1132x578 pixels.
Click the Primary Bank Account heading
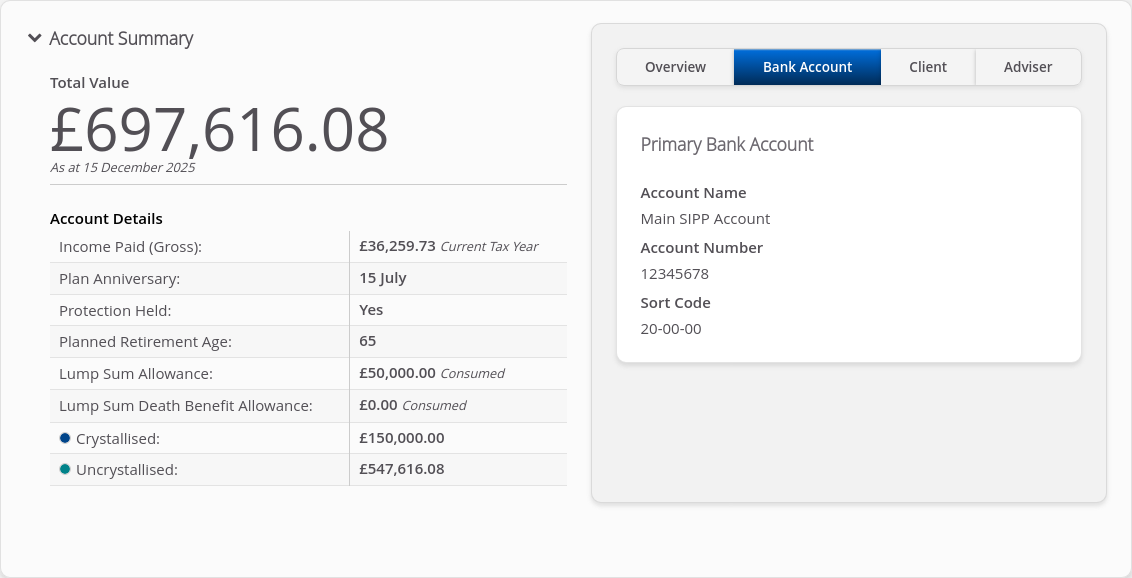tap(727, 144)
